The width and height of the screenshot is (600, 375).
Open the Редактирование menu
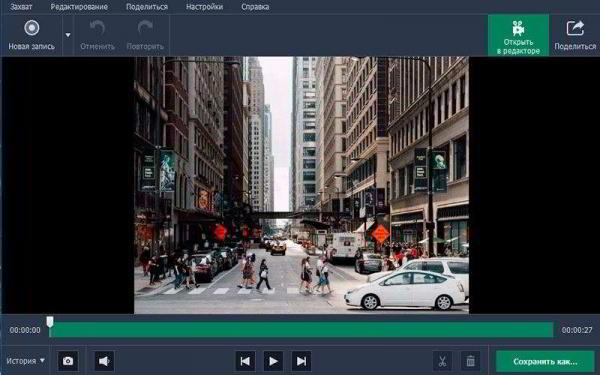coord(79,7)
